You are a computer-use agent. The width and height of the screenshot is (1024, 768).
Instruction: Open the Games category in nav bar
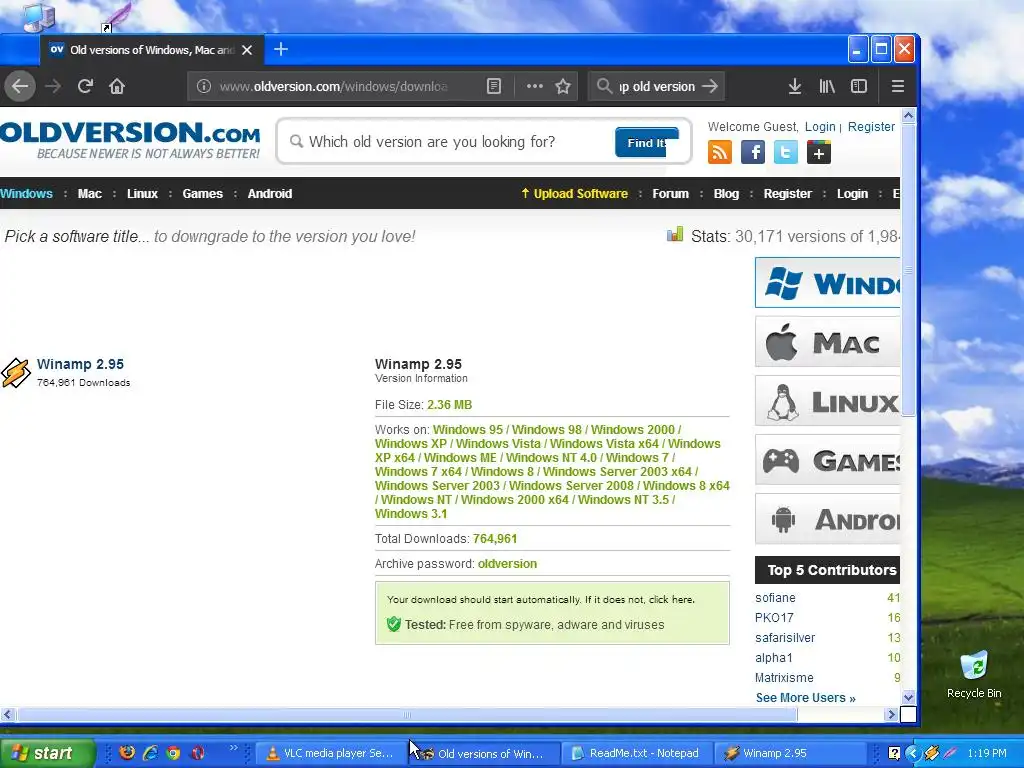[x=202, y=193]
